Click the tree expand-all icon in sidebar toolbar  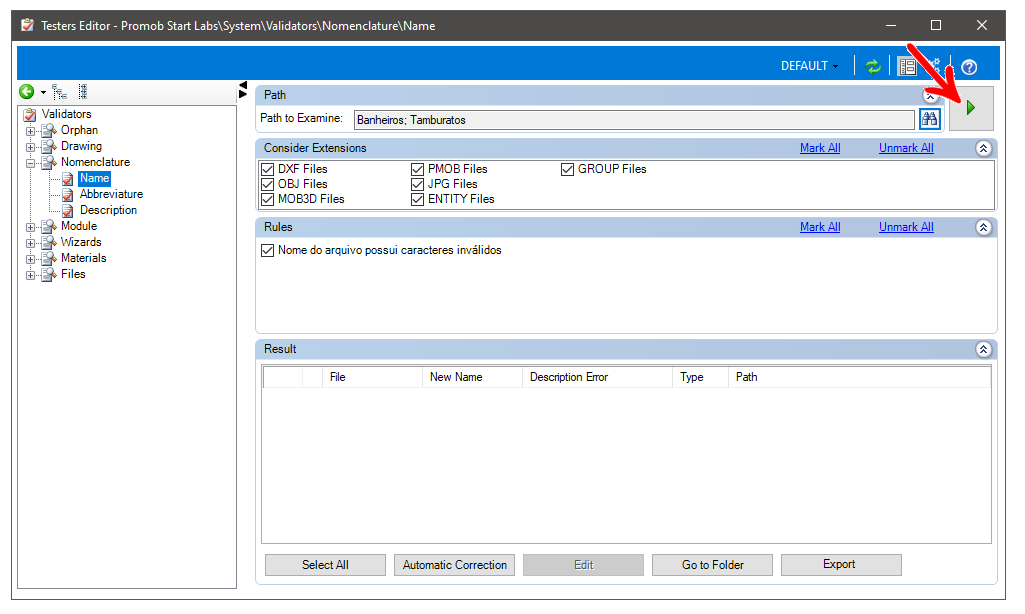[59, 92]
